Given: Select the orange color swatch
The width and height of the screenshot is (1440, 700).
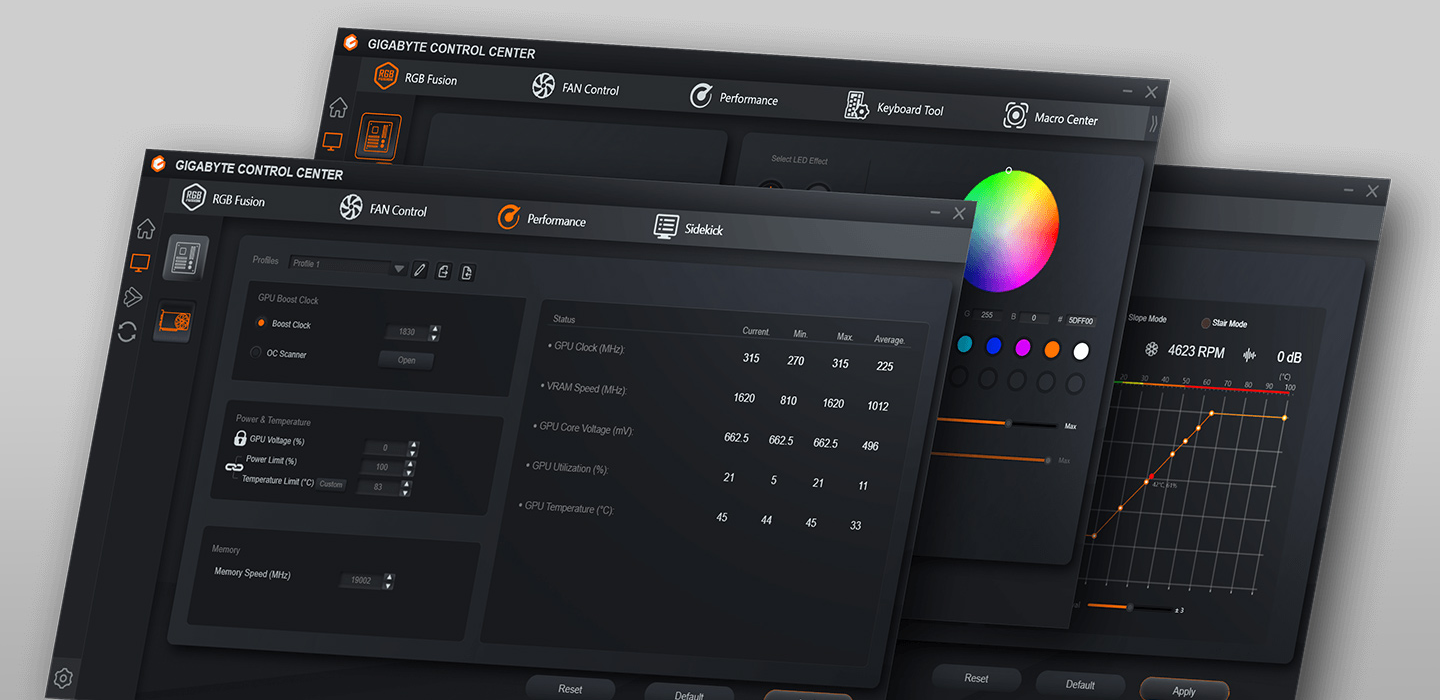Looking at the screenshot, I should 1051,349.
